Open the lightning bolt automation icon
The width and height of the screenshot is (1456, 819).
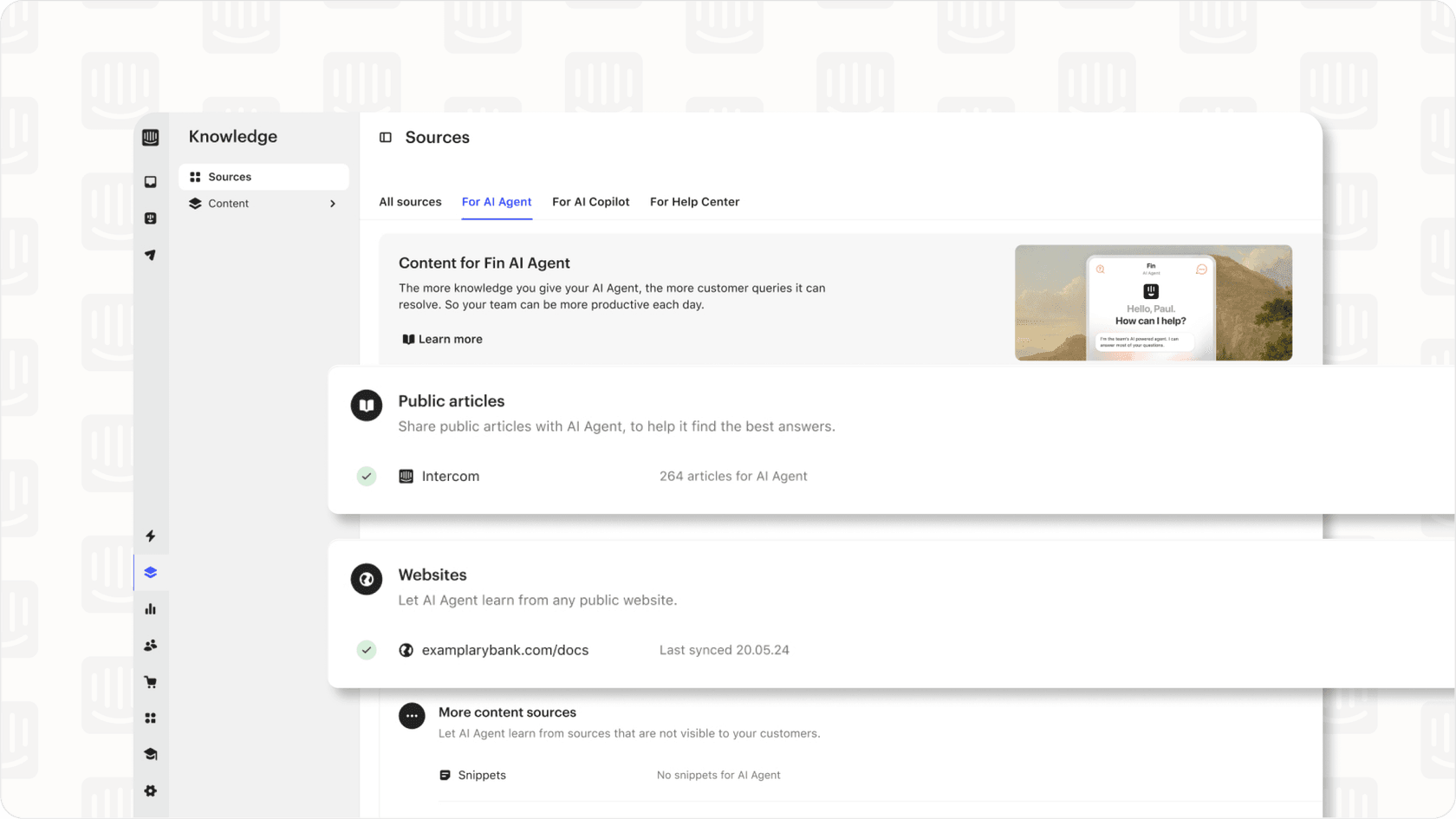click(x=151, y=536)
